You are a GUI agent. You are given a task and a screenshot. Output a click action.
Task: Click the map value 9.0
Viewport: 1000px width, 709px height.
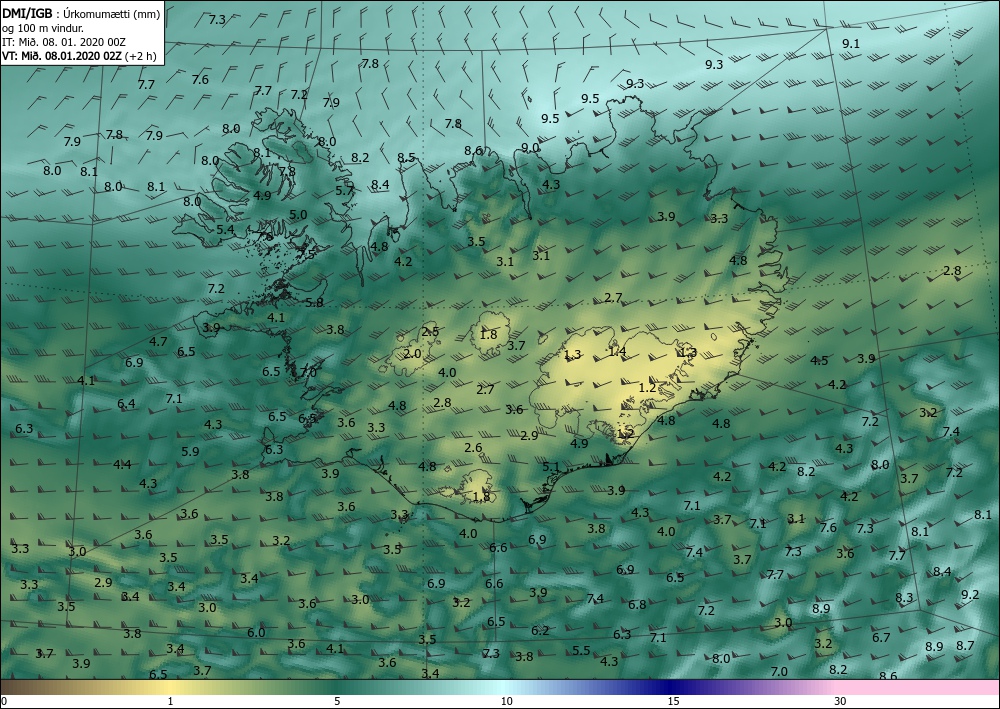tap(530, 147)
